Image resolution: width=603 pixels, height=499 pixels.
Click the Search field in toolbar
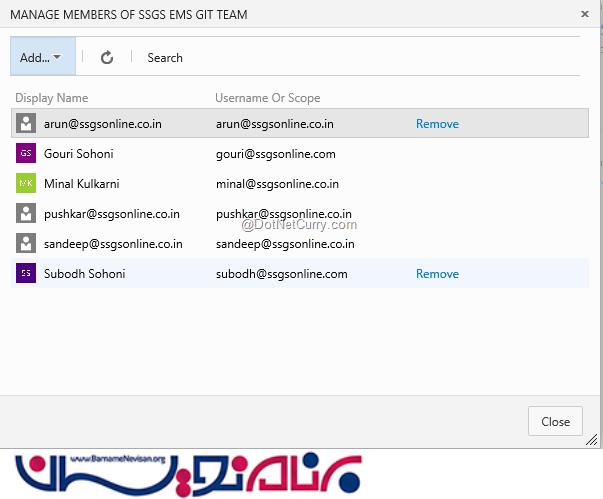pos(165,58)
